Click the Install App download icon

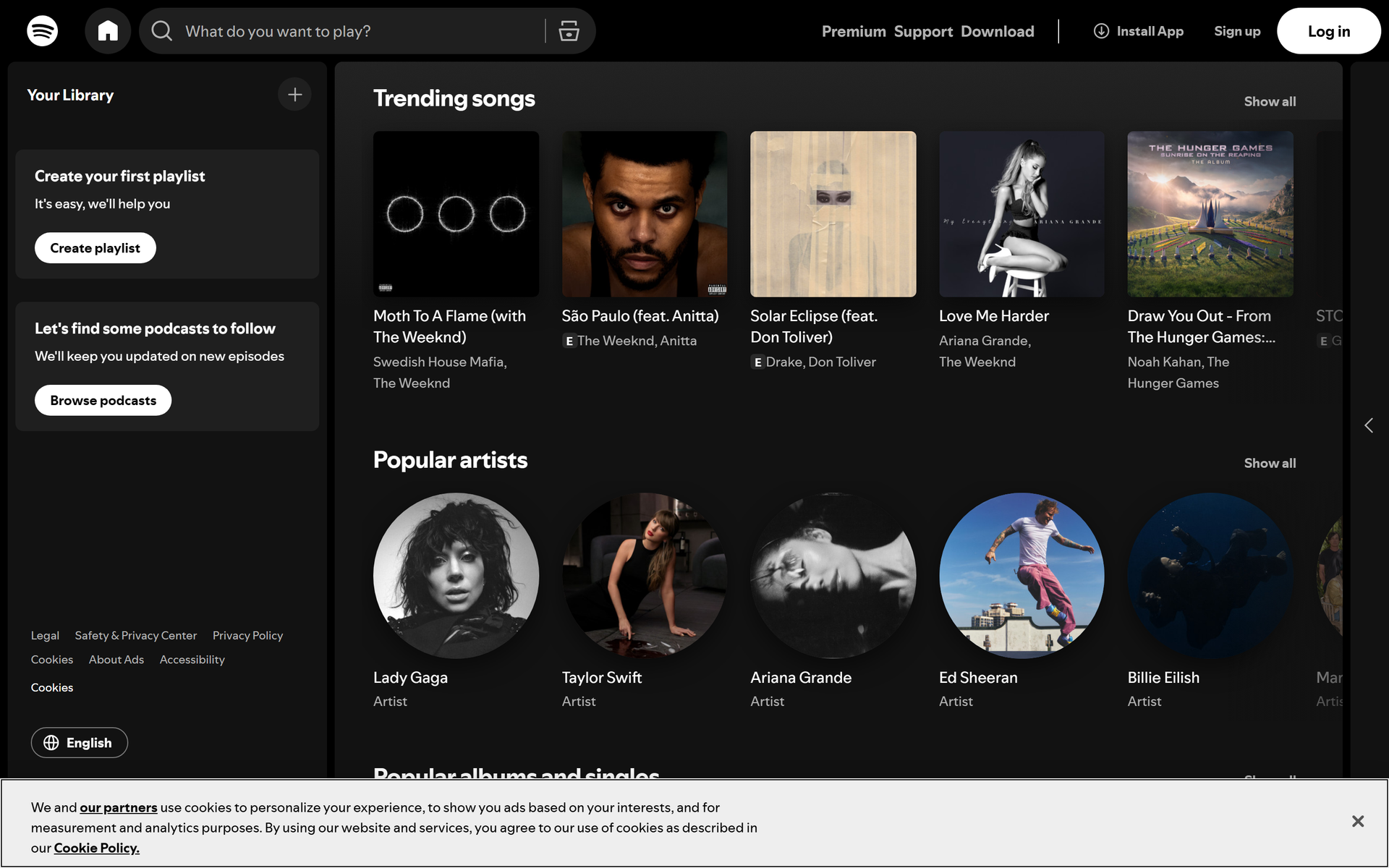[1101, 31]
